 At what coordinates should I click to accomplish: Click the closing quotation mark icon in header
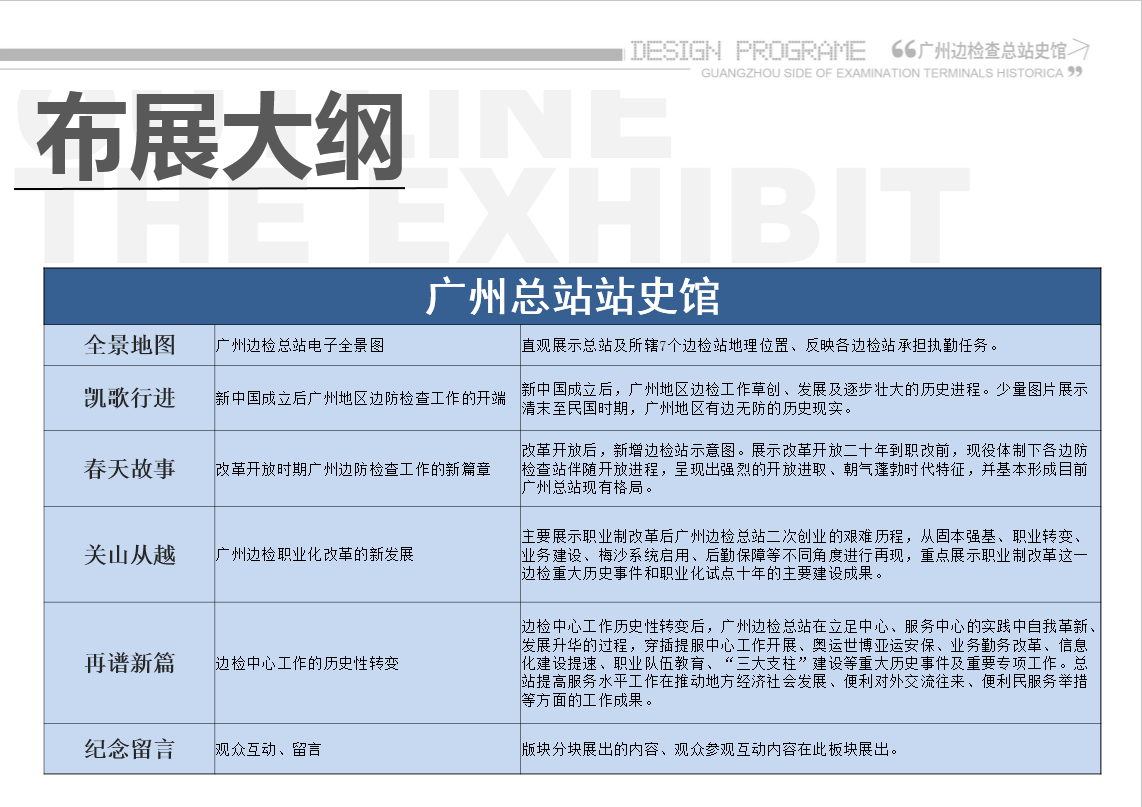pos(1075,72)
